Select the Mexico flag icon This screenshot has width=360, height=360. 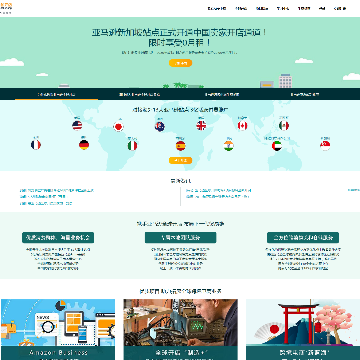284,126
